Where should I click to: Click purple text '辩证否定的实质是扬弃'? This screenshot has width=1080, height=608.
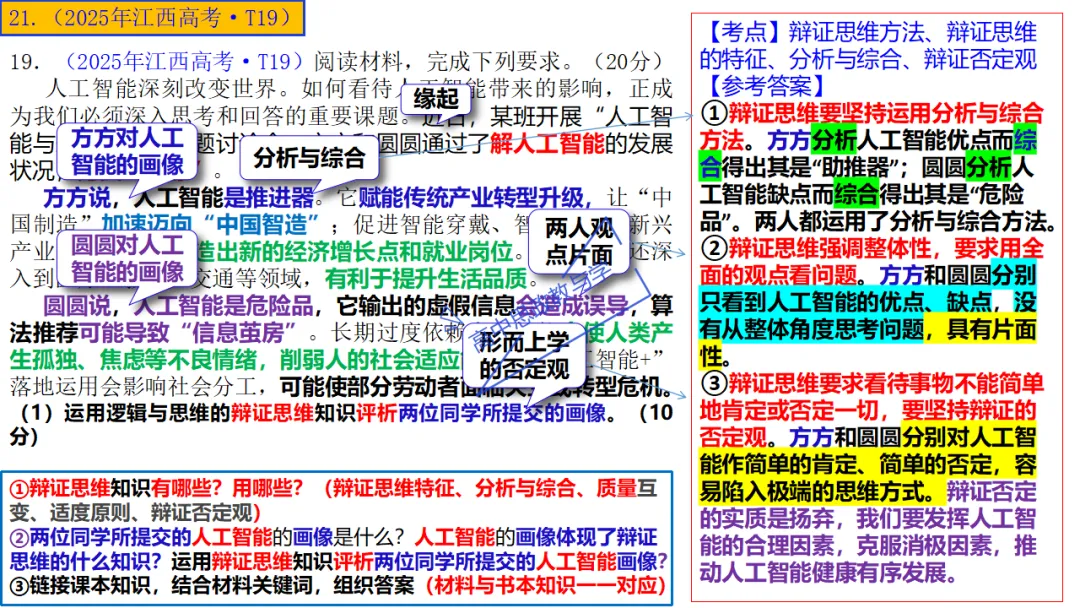coord(869,505)
